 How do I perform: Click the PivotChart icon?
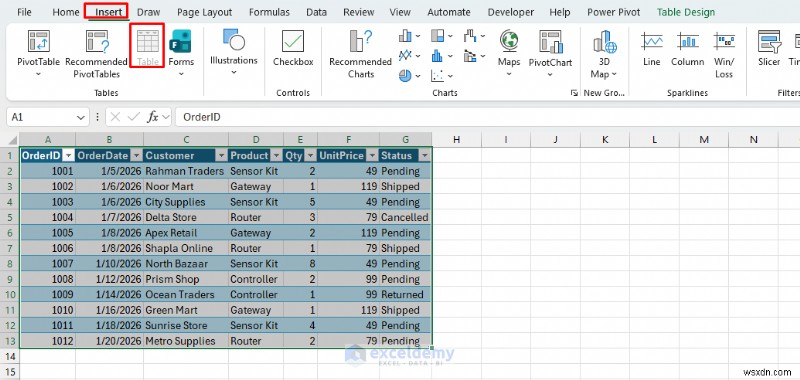point(551,41)
